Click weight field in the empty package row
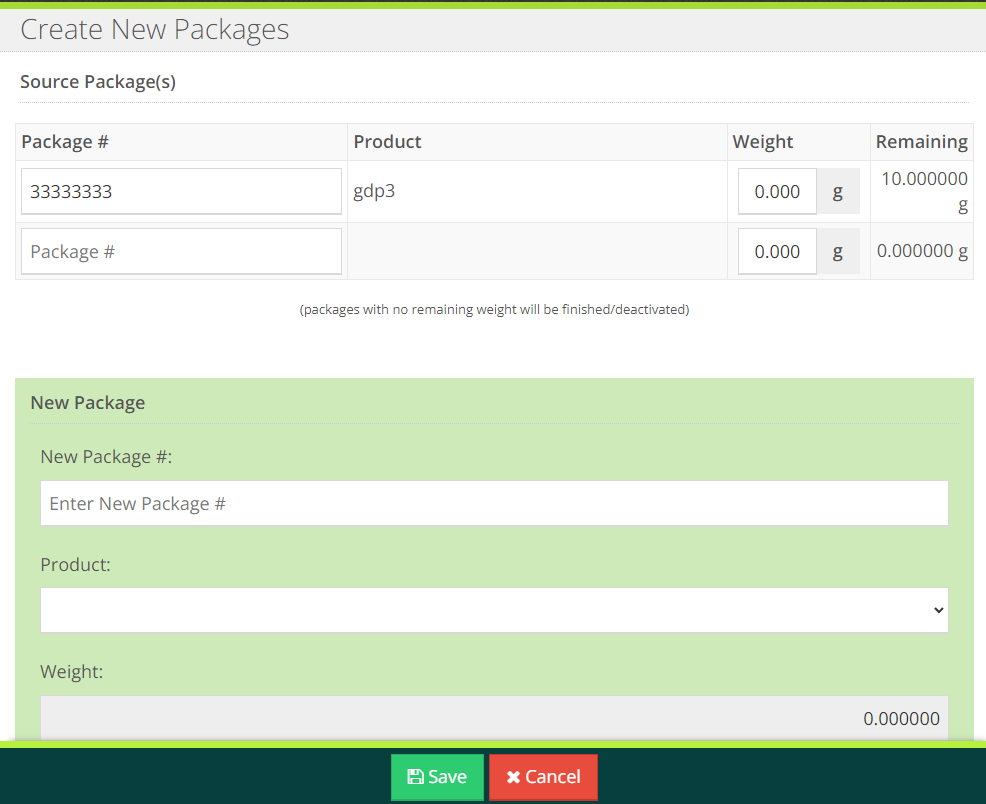The image size is (986, 804). click(x=777, y=251)
